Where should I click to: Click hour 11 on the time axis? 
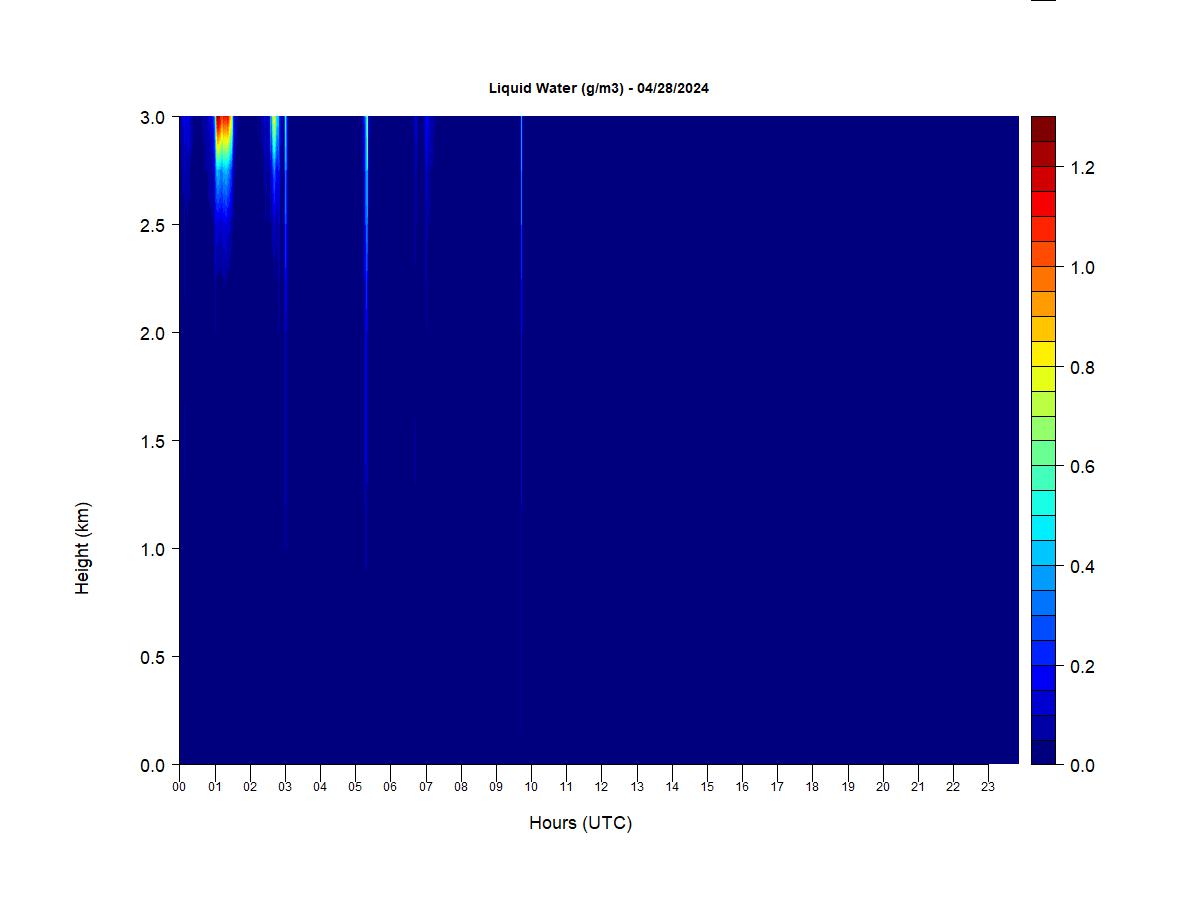point(566,787)
